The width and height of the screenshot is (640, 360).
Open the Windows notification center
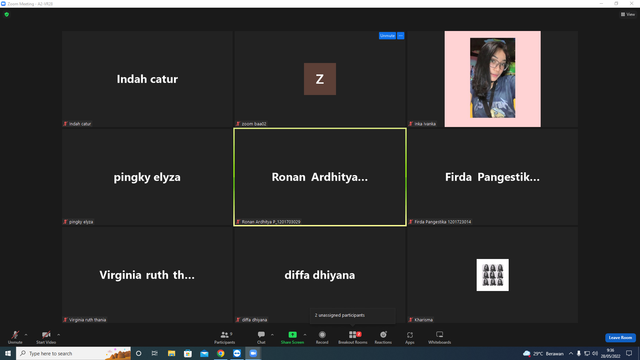click(629, 353)
